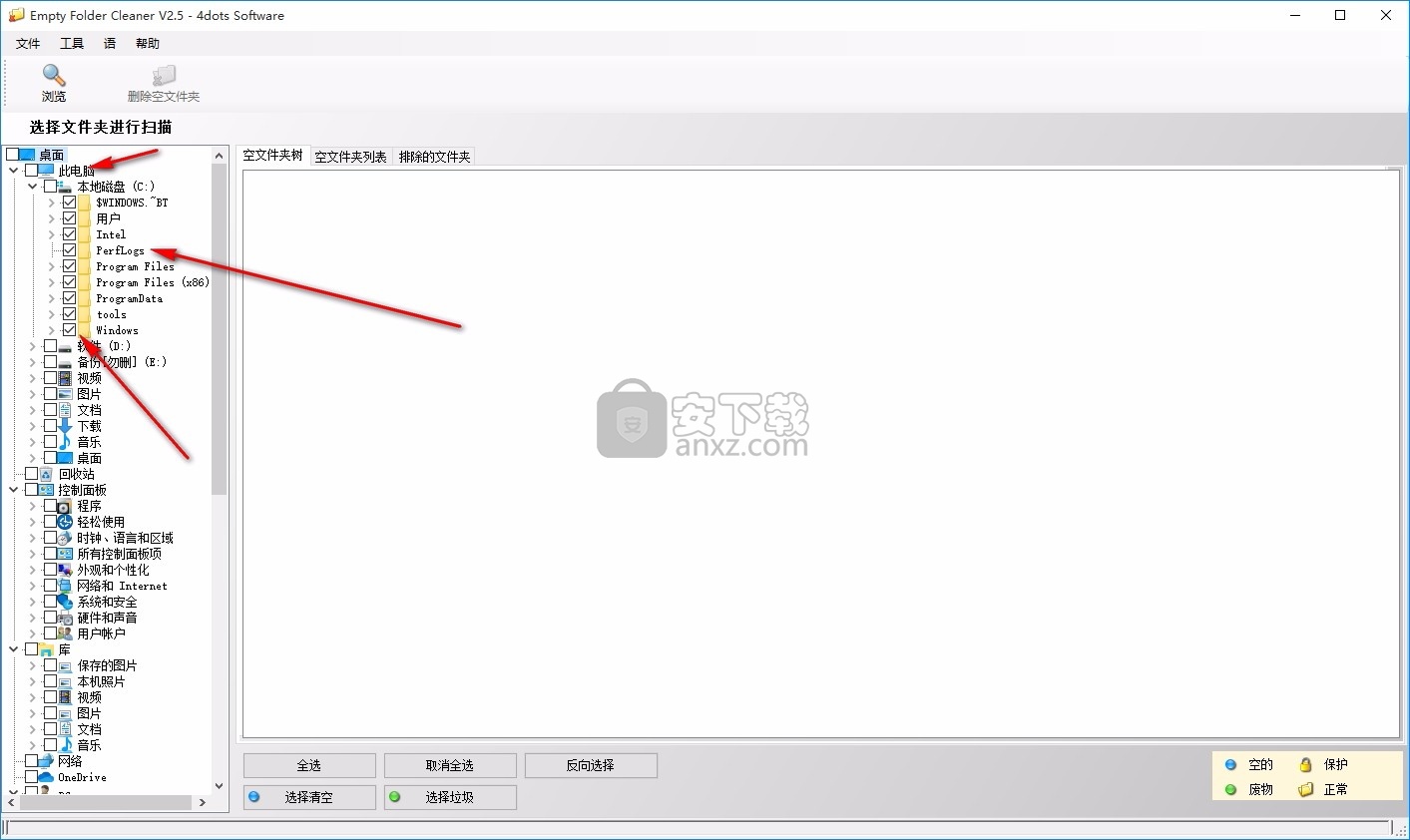Click the 控制面板 control panel icon
The image size is (1410, 840).
pos(46,490)
